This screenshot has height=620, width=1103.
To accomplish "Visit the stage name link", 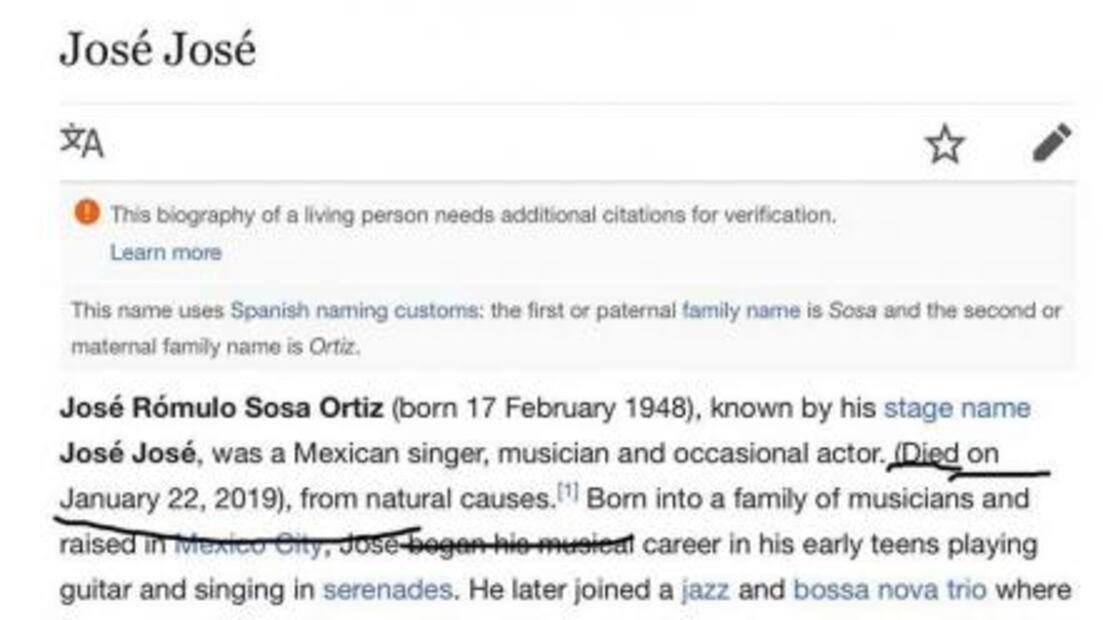I will click(956, 408).
